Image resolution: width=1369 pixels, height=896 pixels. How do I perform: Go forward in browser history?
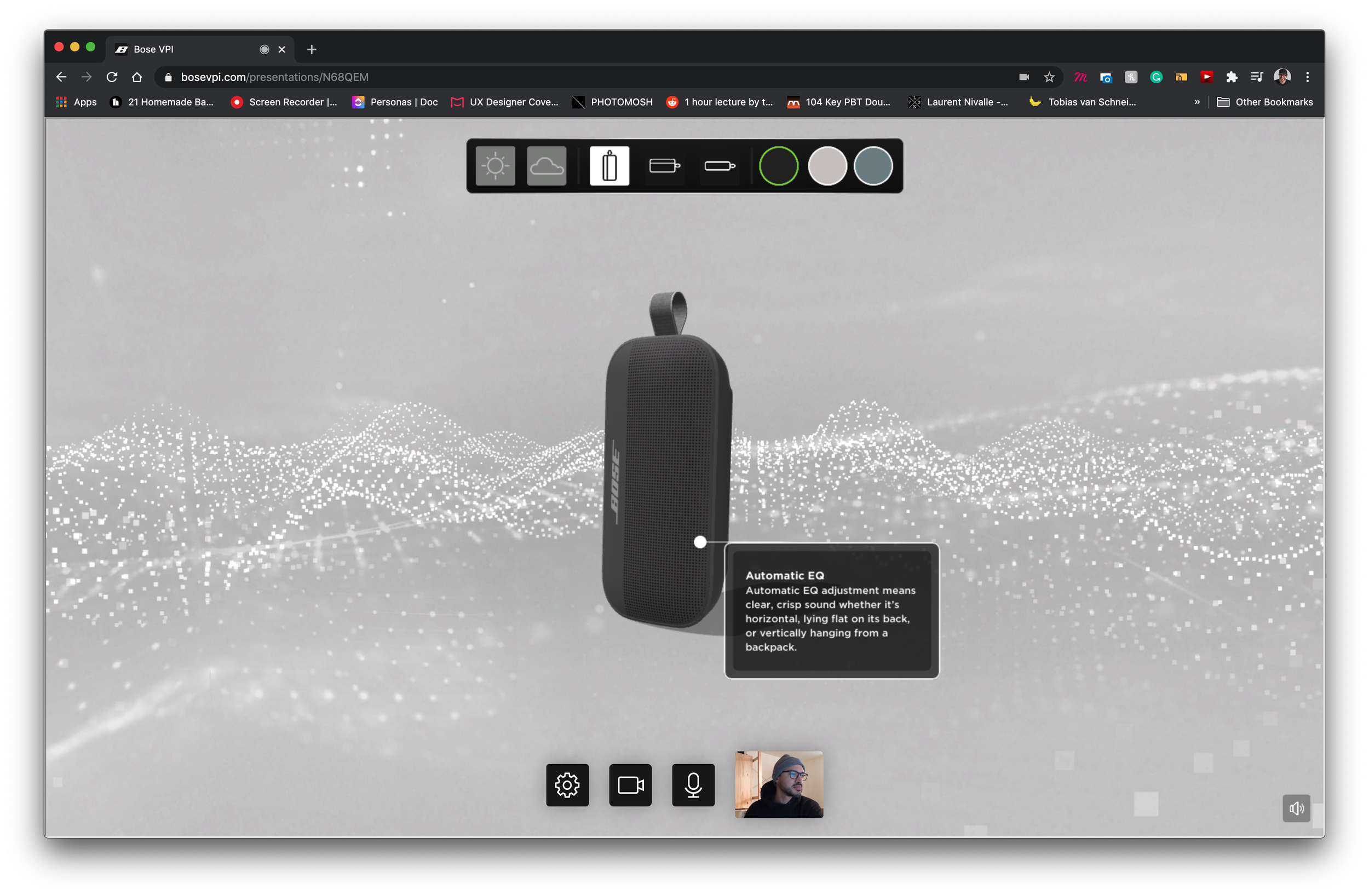pyautogui.click(x=87, y=77)
